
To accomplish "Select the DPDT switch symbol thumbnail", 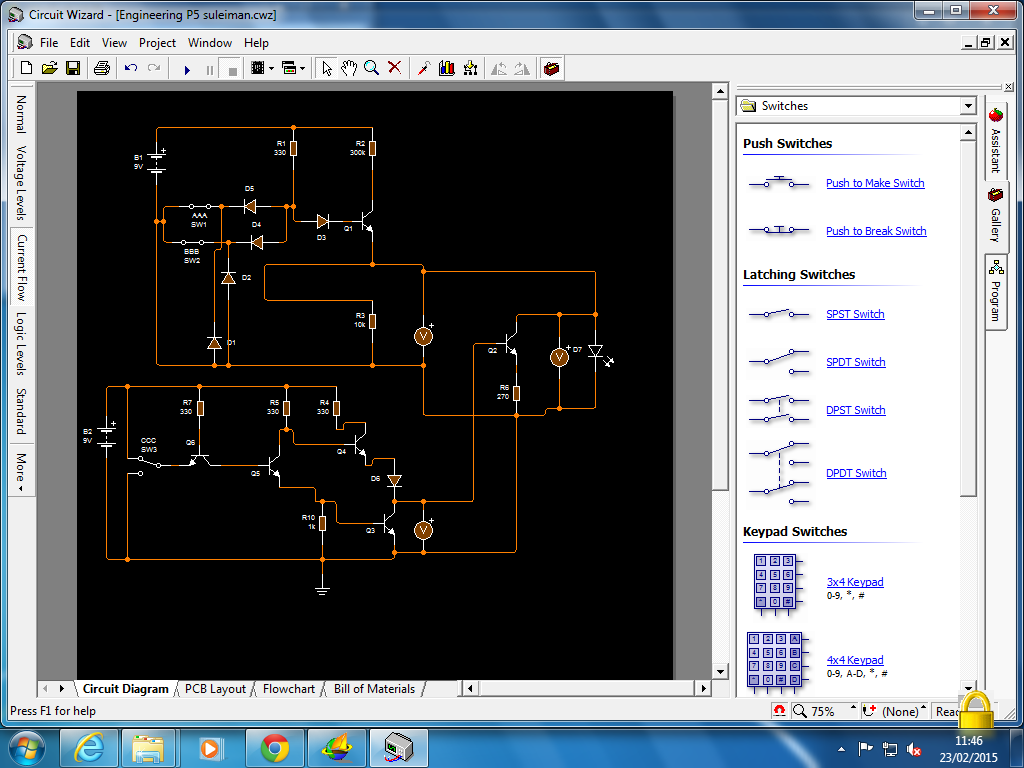I will (778, 473).
